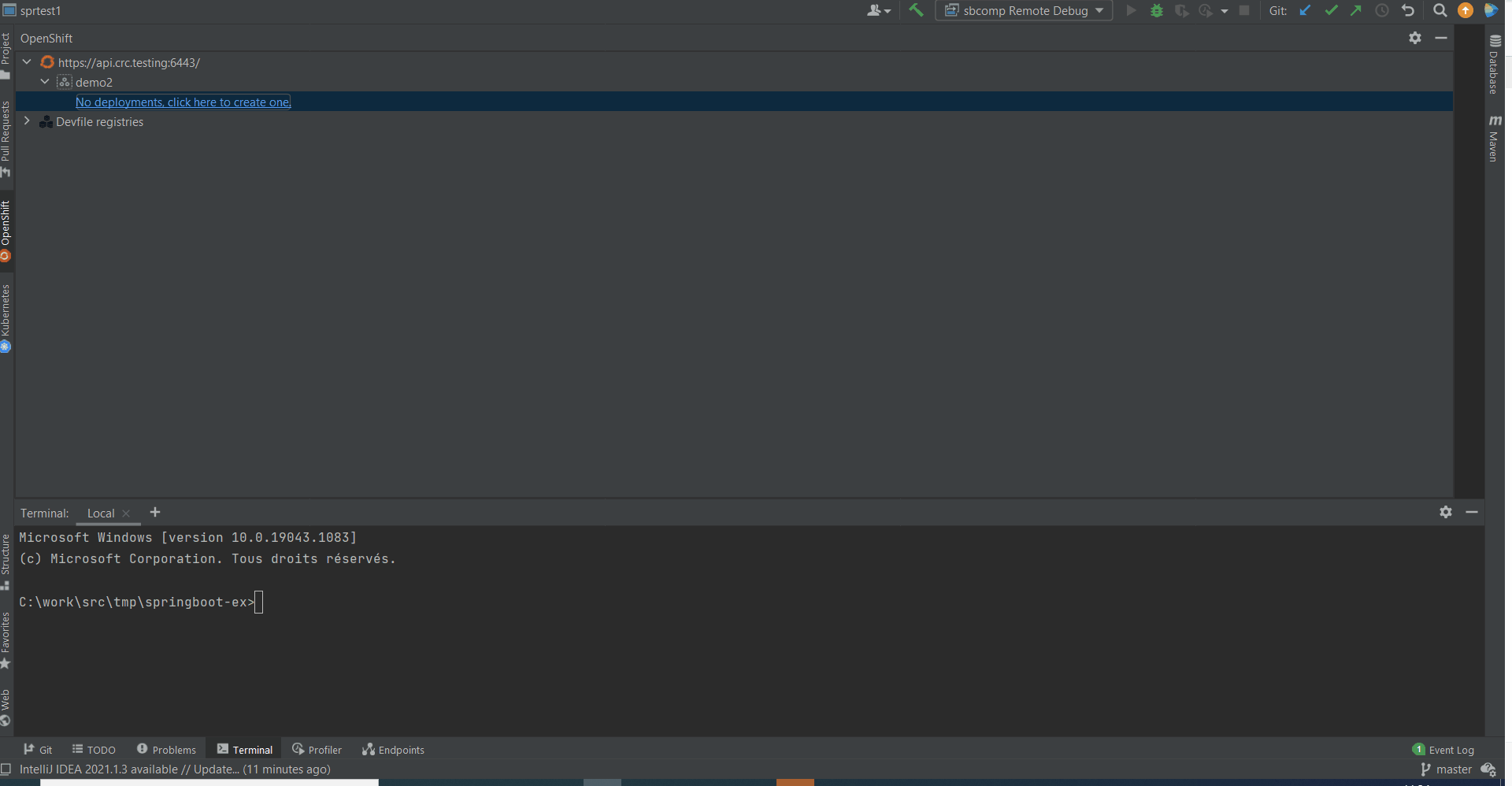
Task: Open the Kubernetes side tab
Action: 6,318
